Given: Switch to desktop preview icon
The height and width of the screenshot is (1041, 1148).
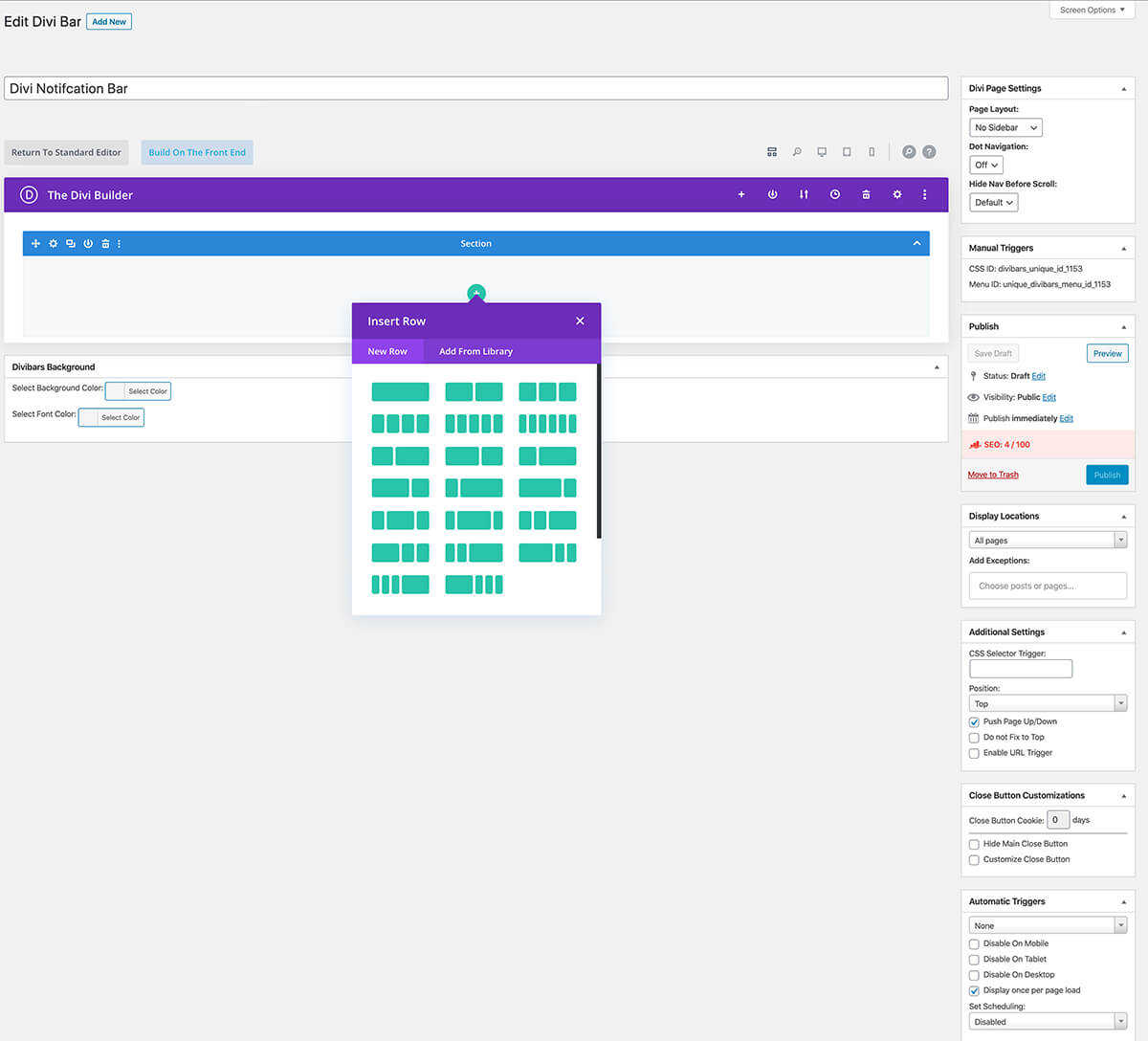Looking at the screenshot, I should tap(822, 152).
